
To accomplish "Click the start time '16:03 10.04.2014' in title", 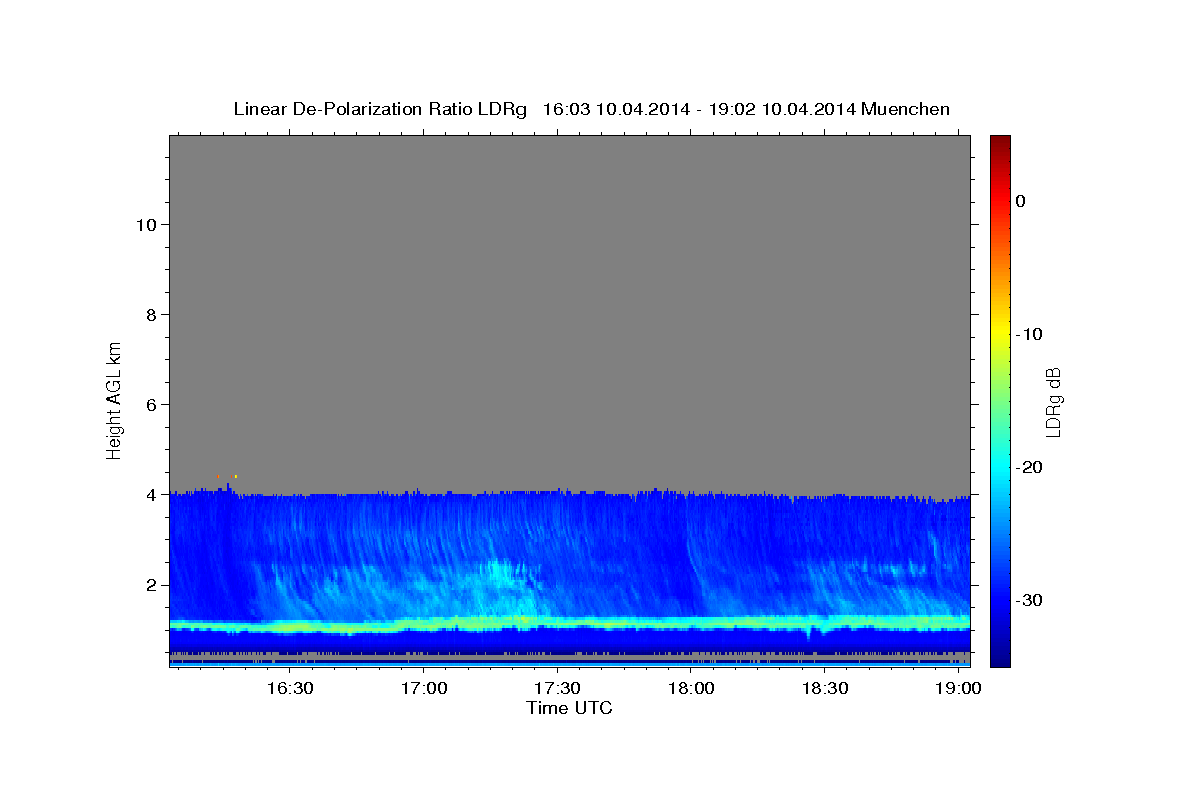I will pos(615,109).
